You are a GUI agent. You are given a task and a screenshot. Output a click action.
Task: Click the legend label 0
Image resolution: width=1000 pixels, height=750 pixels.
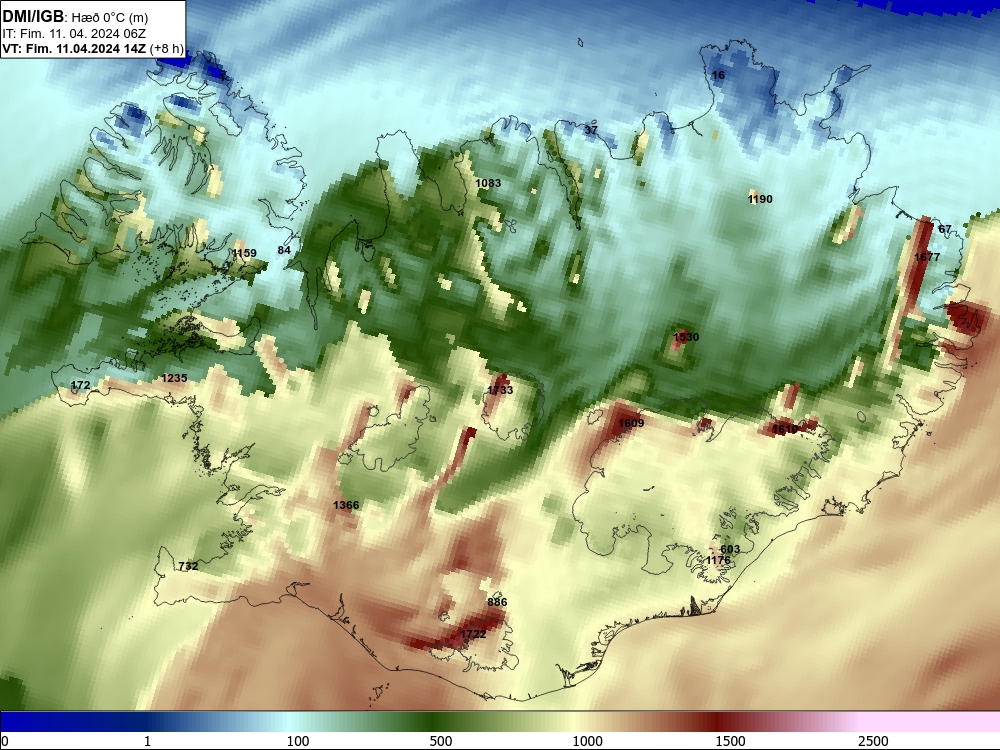pos(5,741)
